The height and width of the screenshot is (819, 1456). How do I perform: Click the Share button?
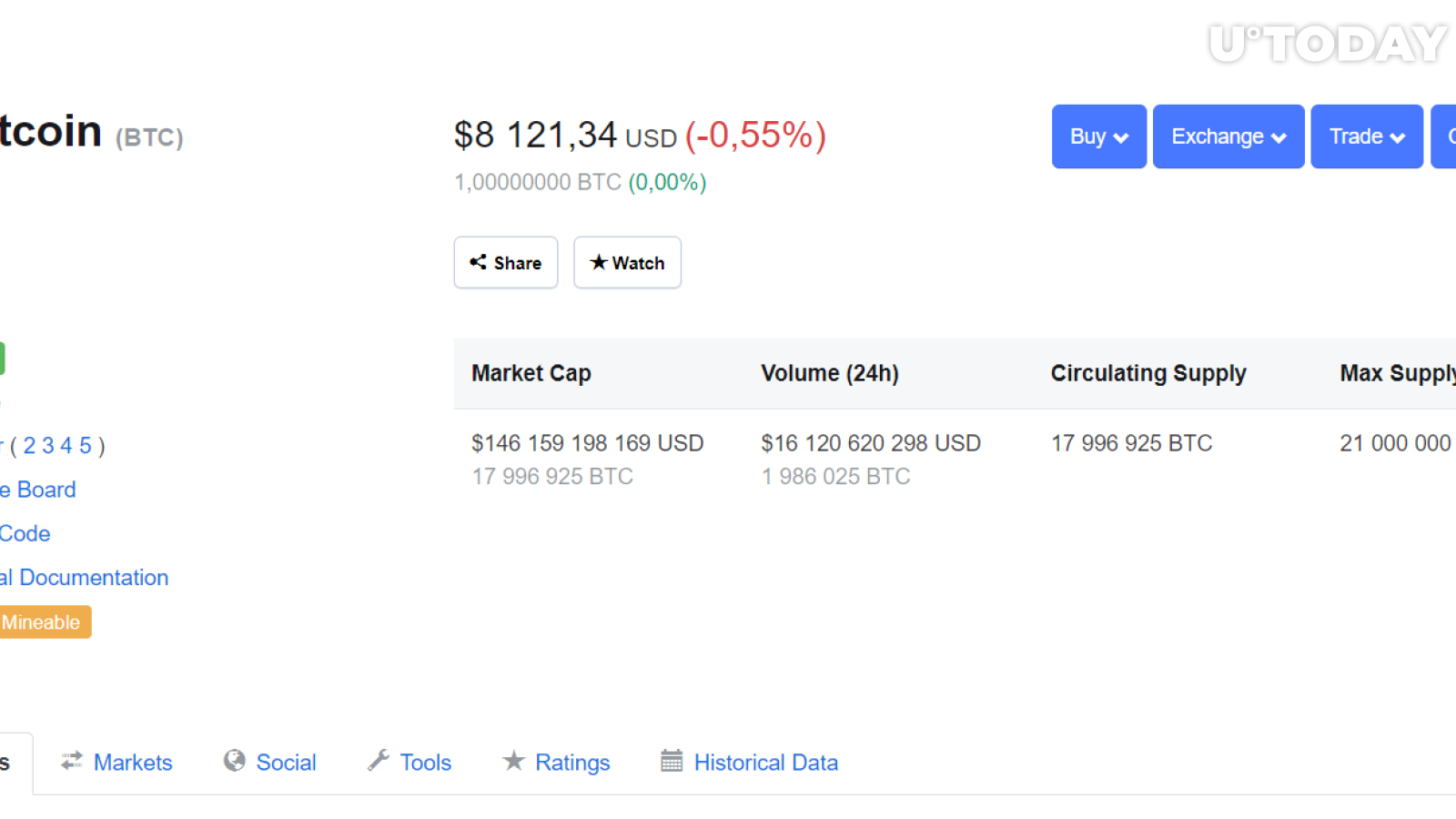(x=506, y=263)
